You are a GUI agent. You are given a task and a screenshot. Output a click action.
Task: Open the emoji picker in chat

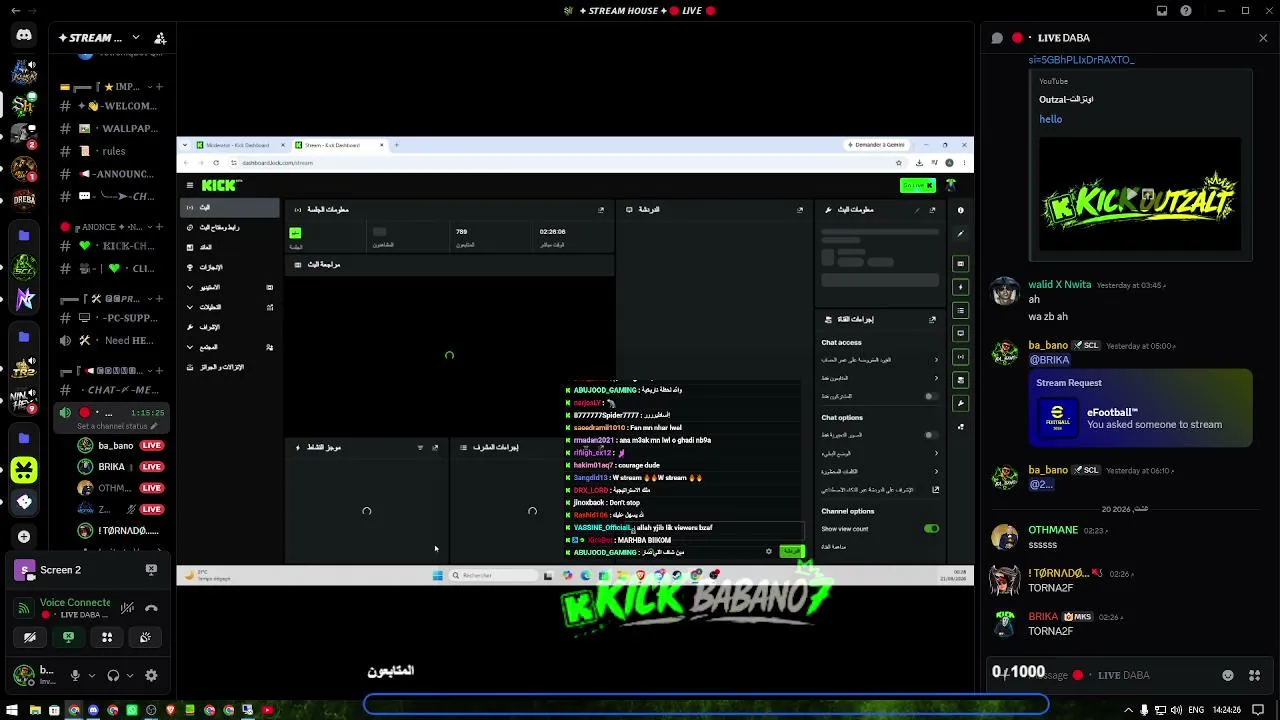[1228, 675]
